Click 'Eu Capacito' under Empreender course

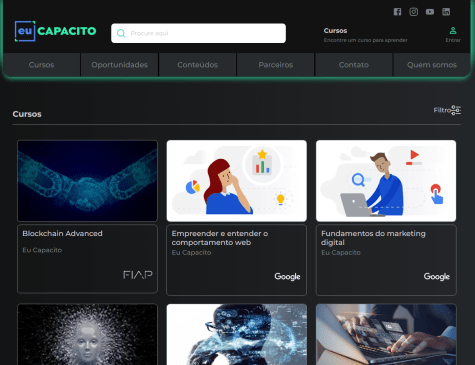coord(191,253)
